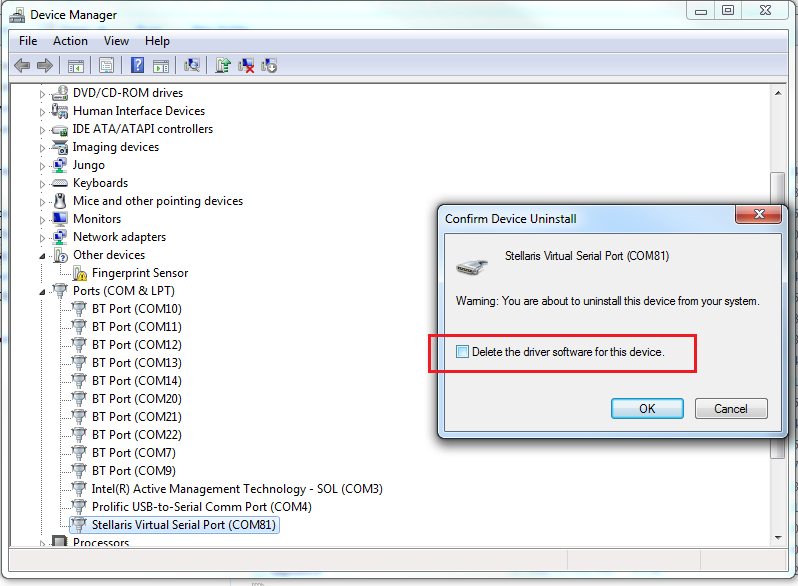Open the Help menu
The height and width of the screenshot is (586, 798).
click(157, 41)
